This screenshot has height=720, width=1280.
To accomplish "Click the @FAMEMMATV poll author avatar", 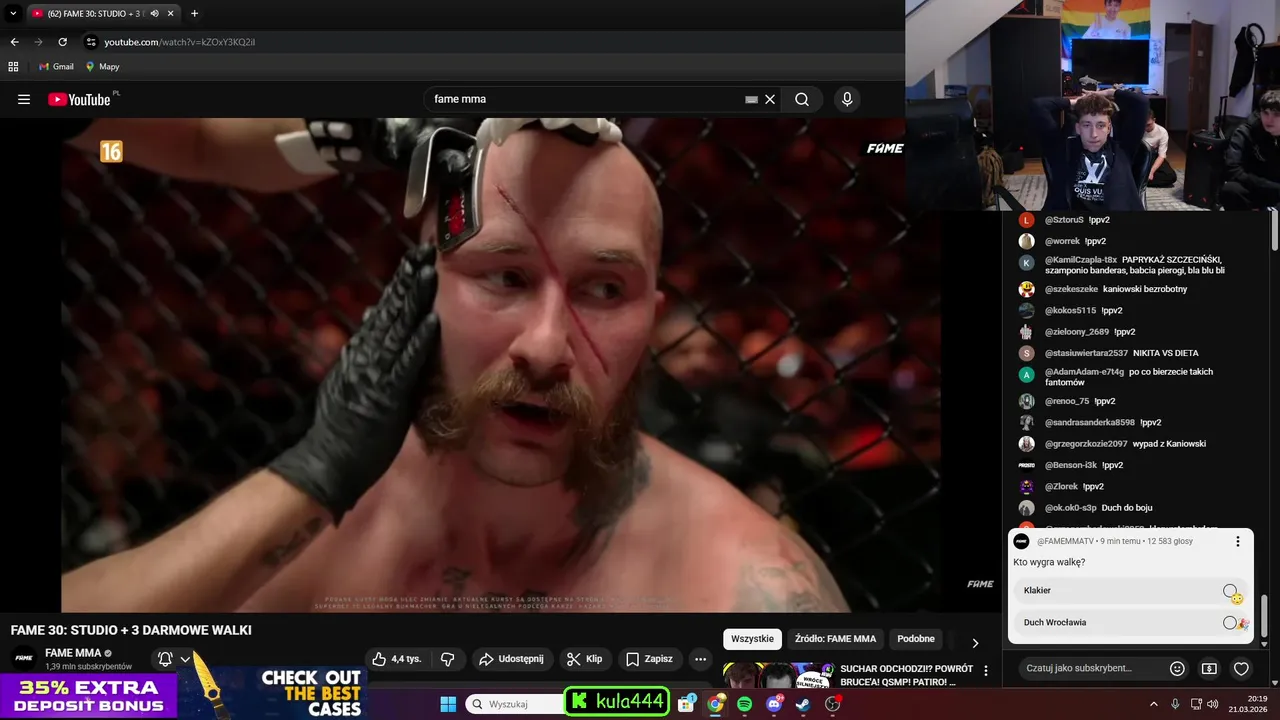I will pos(1021,541).
